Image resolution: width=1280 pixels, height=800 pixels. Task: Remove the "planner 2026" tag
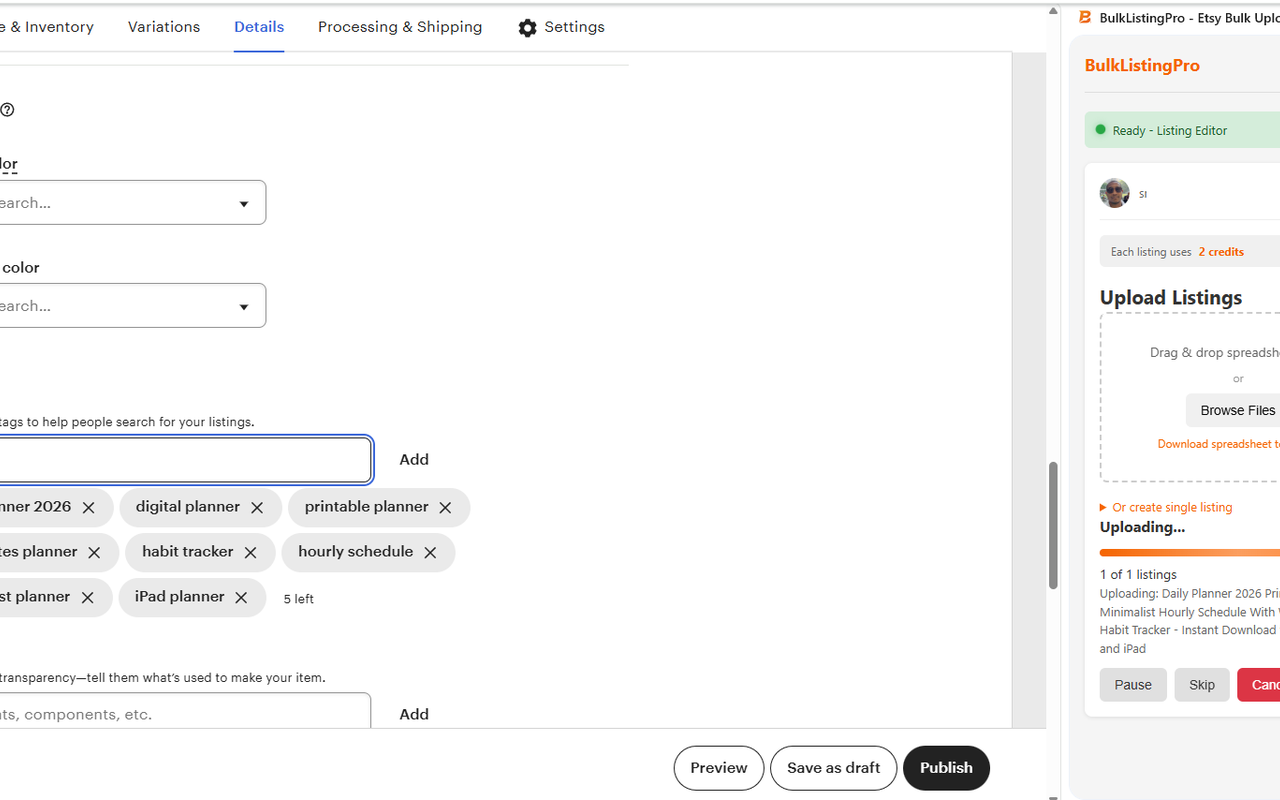coord(88,507)
